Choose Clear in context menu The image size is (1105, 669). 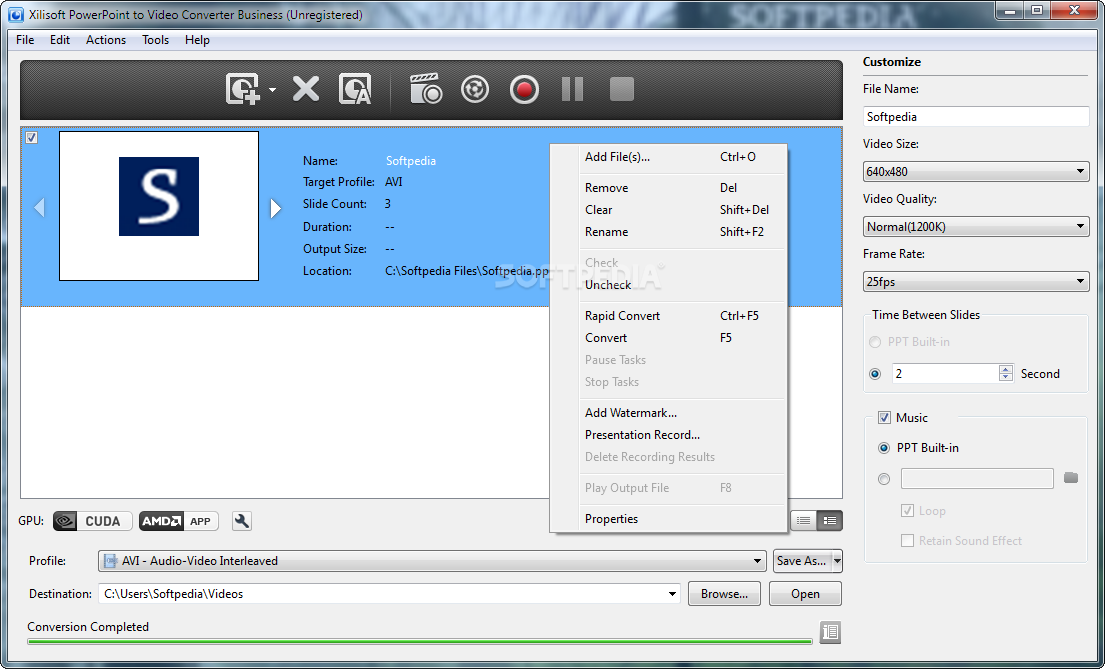pyautogui.click(x=669, y=209)
